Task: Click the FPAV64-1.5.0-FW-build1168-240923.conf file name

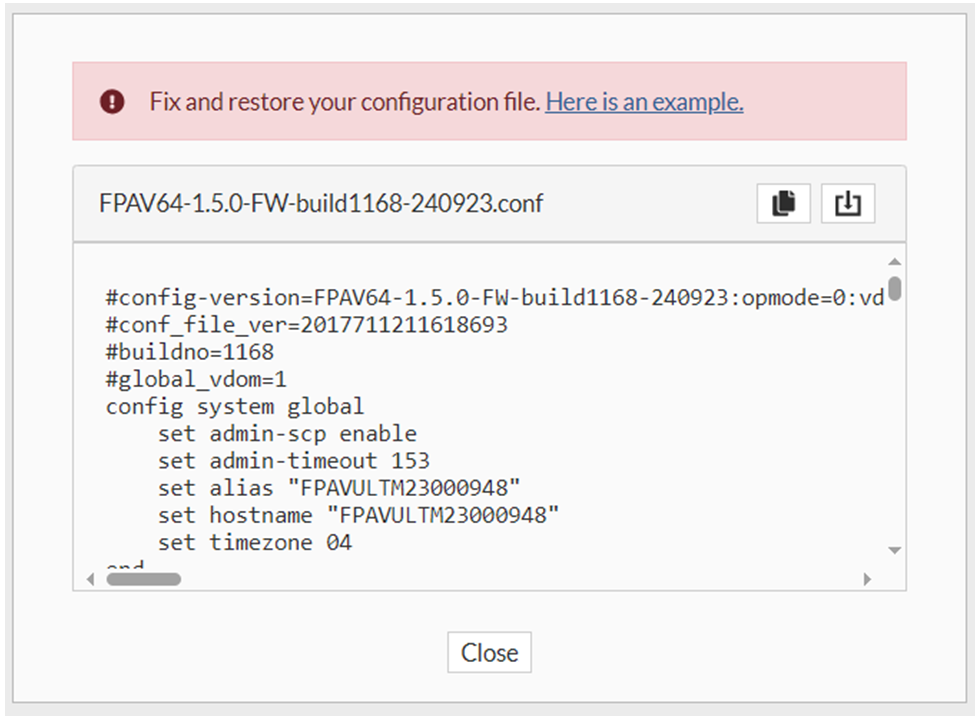Action: [x=321, y=203]
